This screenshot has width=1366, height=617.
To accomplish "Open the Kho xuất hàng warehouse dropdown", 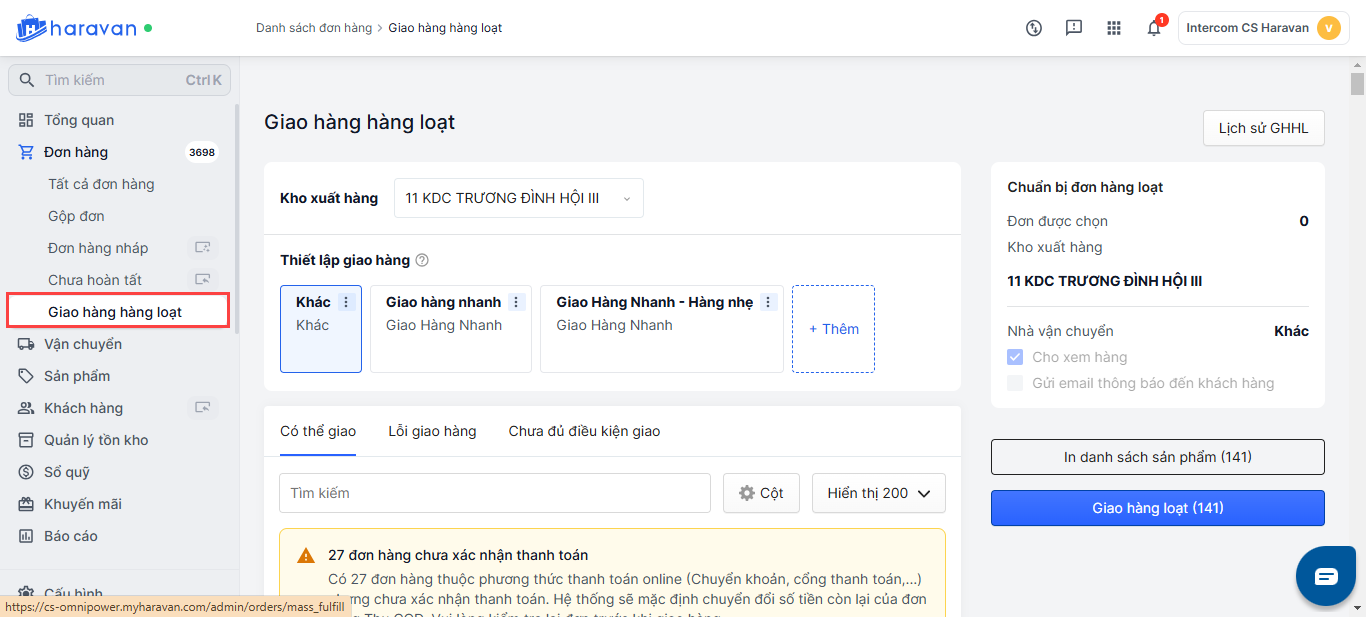I will (x=518, y=198).
